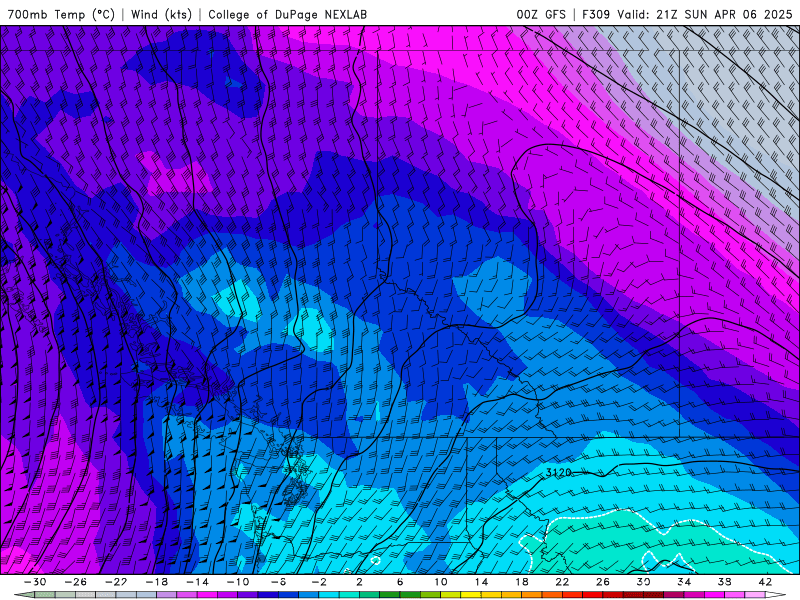The height and width of the screenshot is (600, 800).
Task: Click the '700mb Temp (°C)' title text
Action: coord(61,14)
